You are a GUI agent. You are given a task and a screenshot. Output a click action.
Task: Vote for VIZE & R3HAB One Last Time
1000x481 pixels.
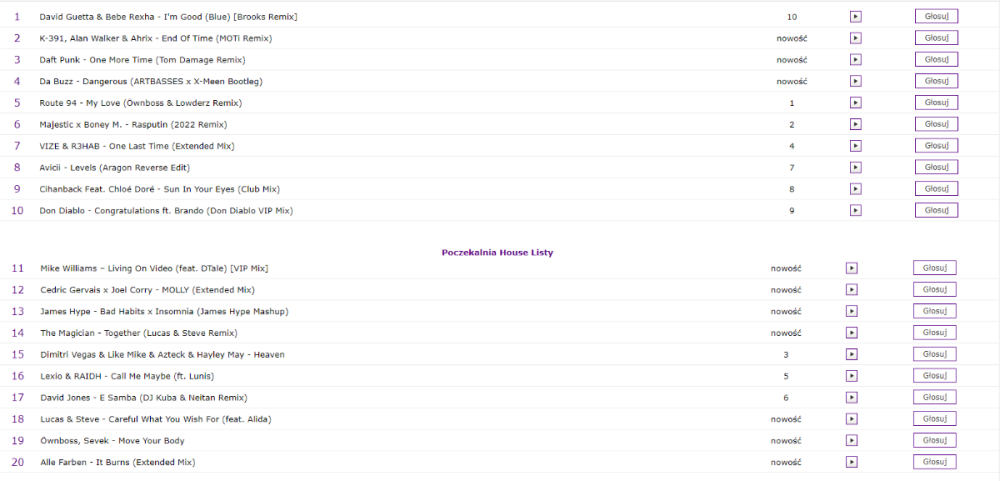click(x=936, y=145)
